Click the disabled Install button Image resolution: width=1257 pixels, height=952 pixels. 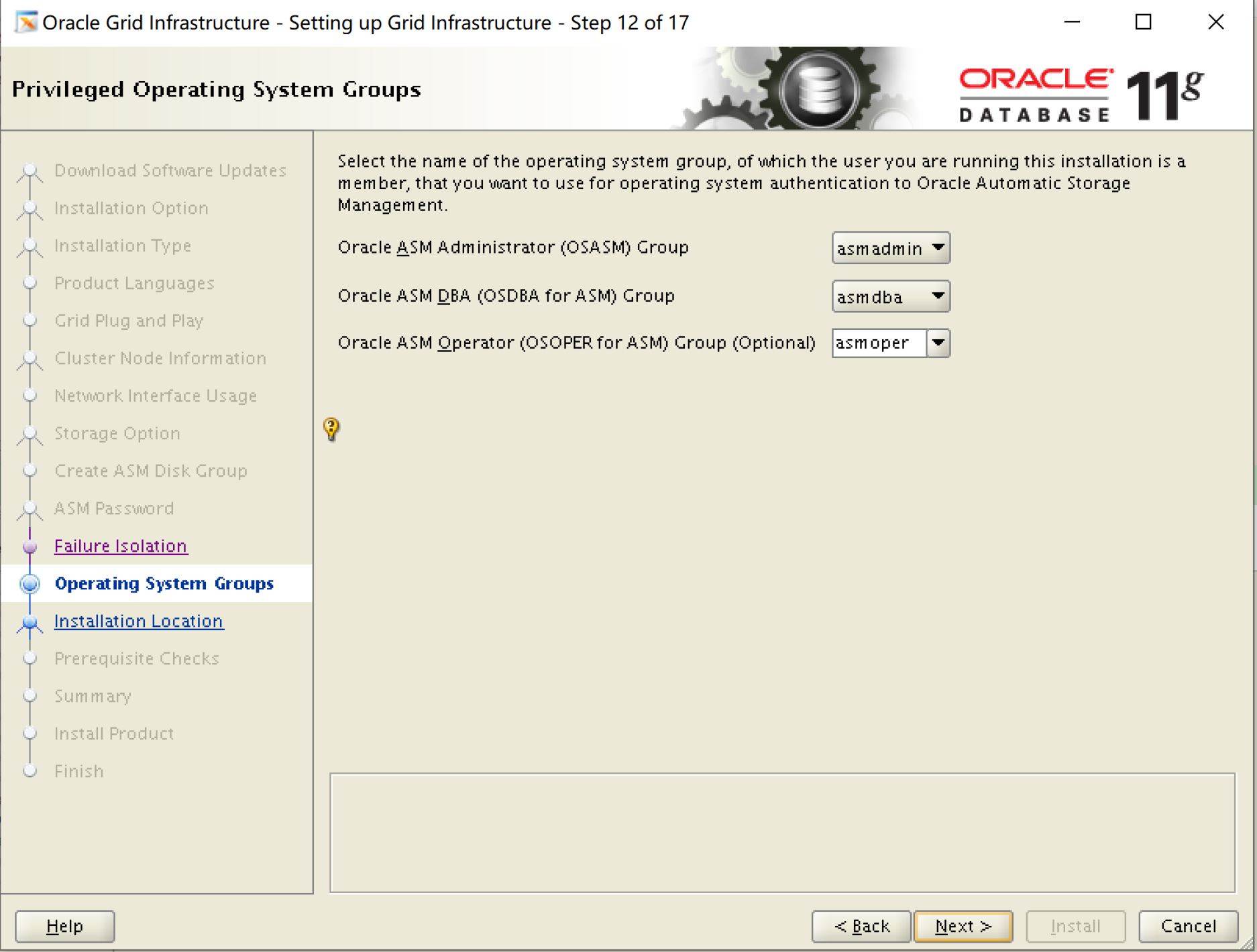click(1075, 926)
